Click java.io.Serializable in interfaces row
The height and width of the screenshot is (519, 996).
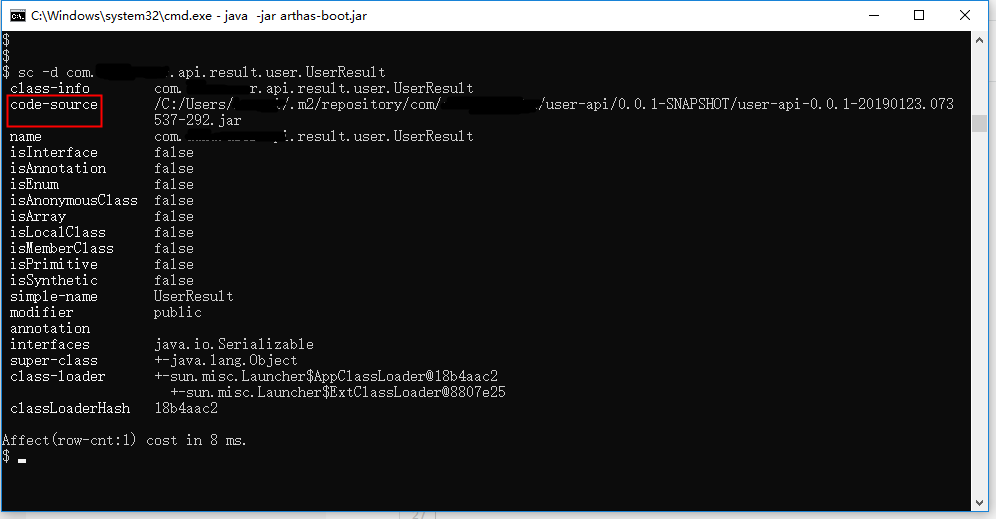click(234, 344)
